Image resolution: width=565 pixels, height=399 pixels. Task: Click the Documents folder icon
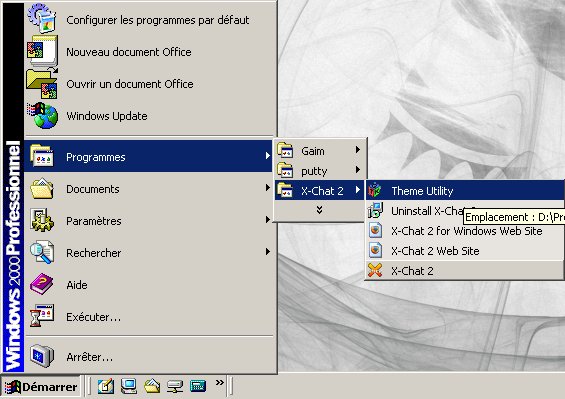42,188
